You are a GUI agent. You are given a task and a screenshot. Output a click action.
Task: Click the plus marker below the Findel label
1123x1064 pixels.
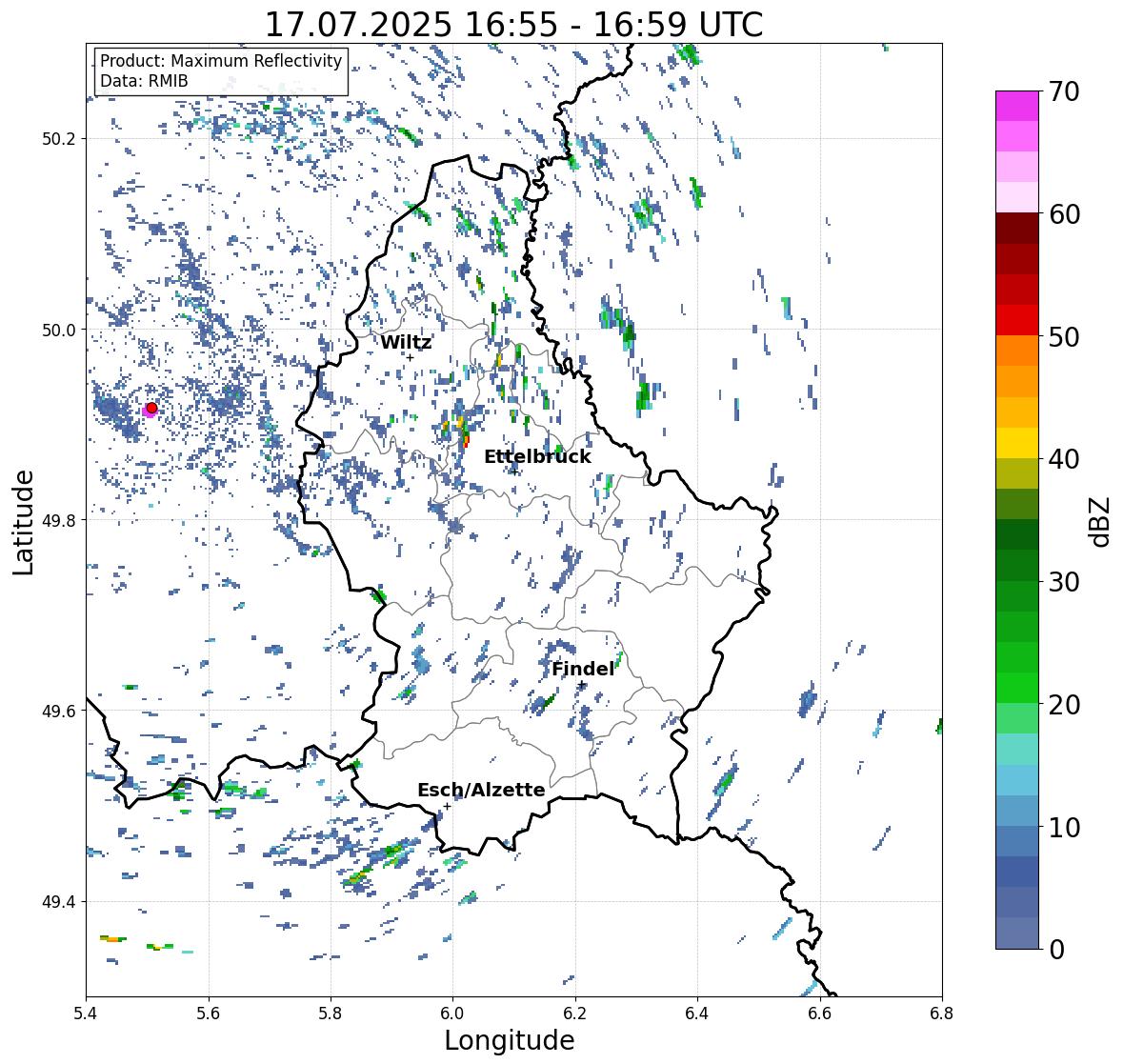582,685
